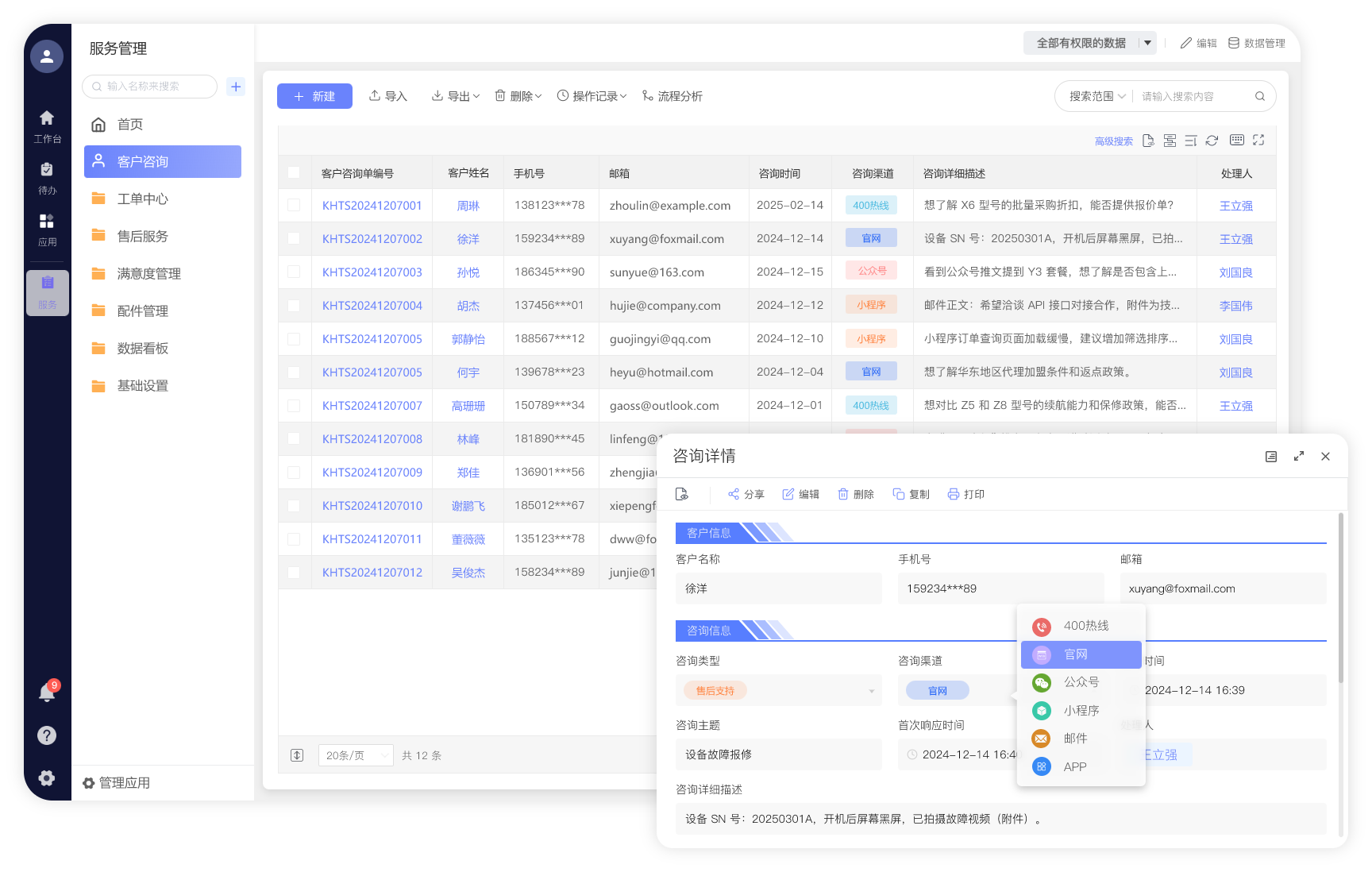Screen dimensions: 1372x872
Task: Open the help question mark icon
Action: (x=47, y=735)
